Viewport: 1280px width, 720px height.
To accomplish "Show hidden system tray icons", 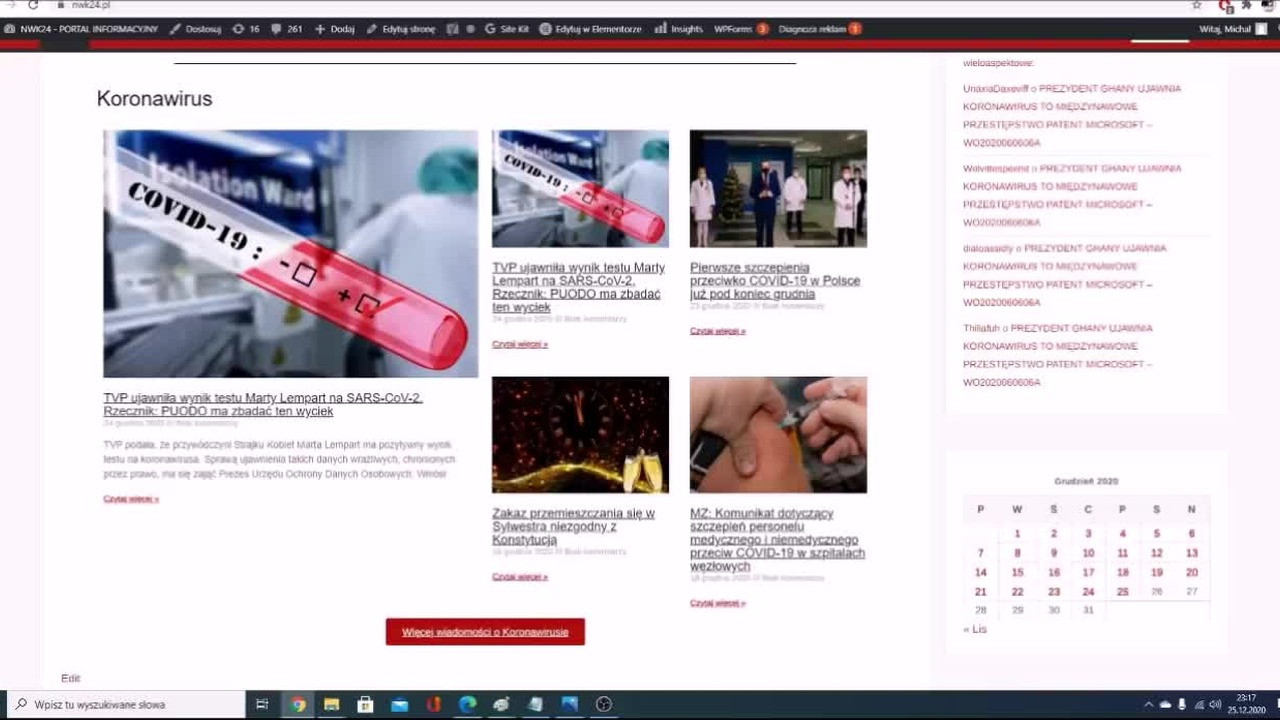I will [1148, 704].
